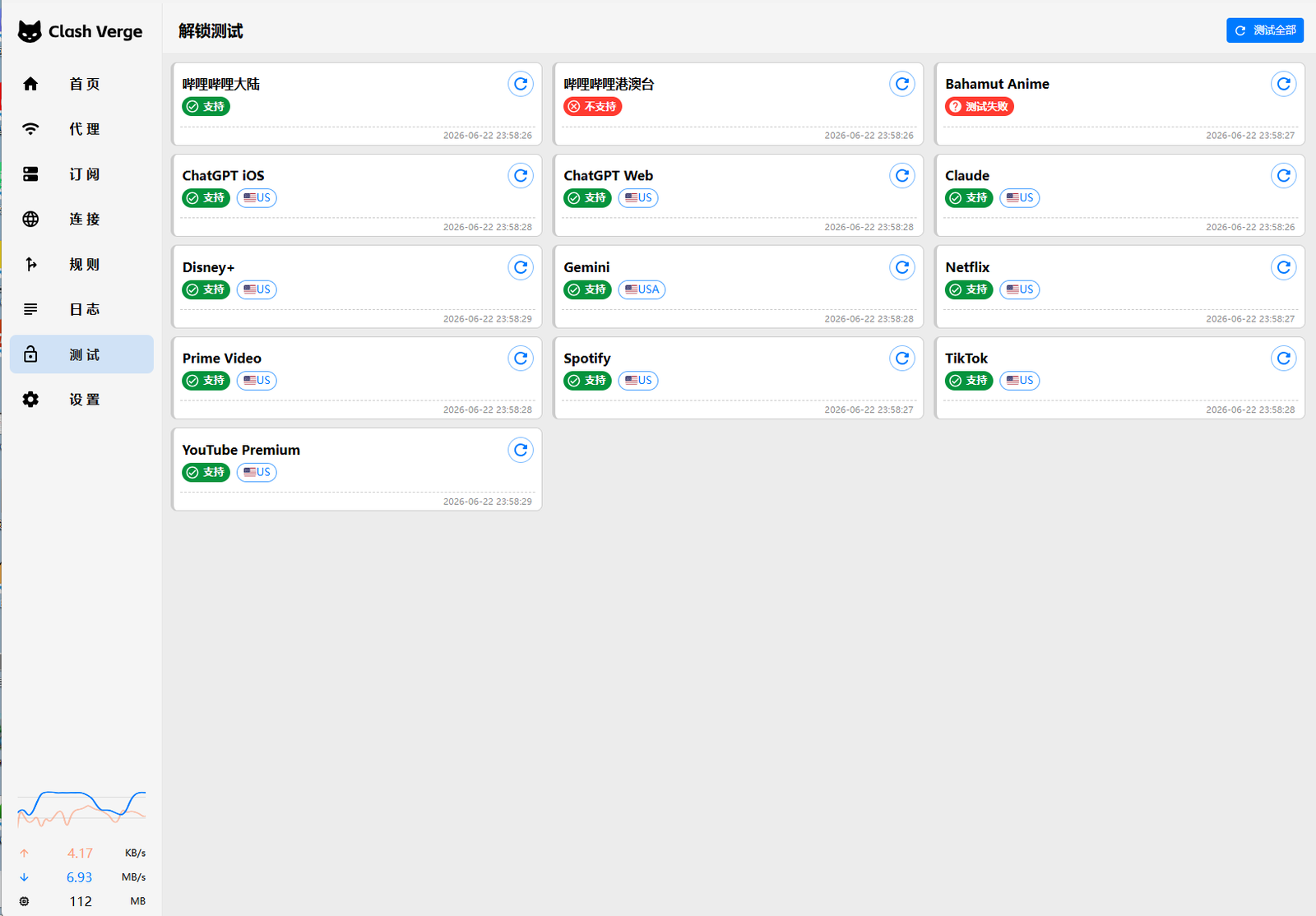The height and width of the screenshot is (916, 1316).
Task: Retest 哔哩哔哩港澳台 with refresh icon
Action: (x=901, y=84)
